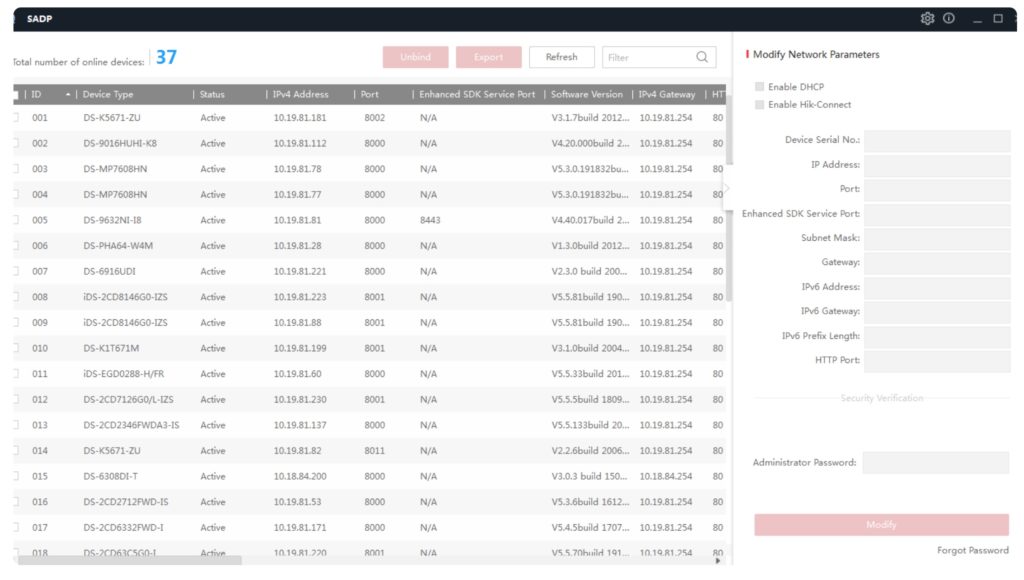This screenshot has width=1024, height=580.
Task: Click the Administrator Password field
Action: point(938,461)
